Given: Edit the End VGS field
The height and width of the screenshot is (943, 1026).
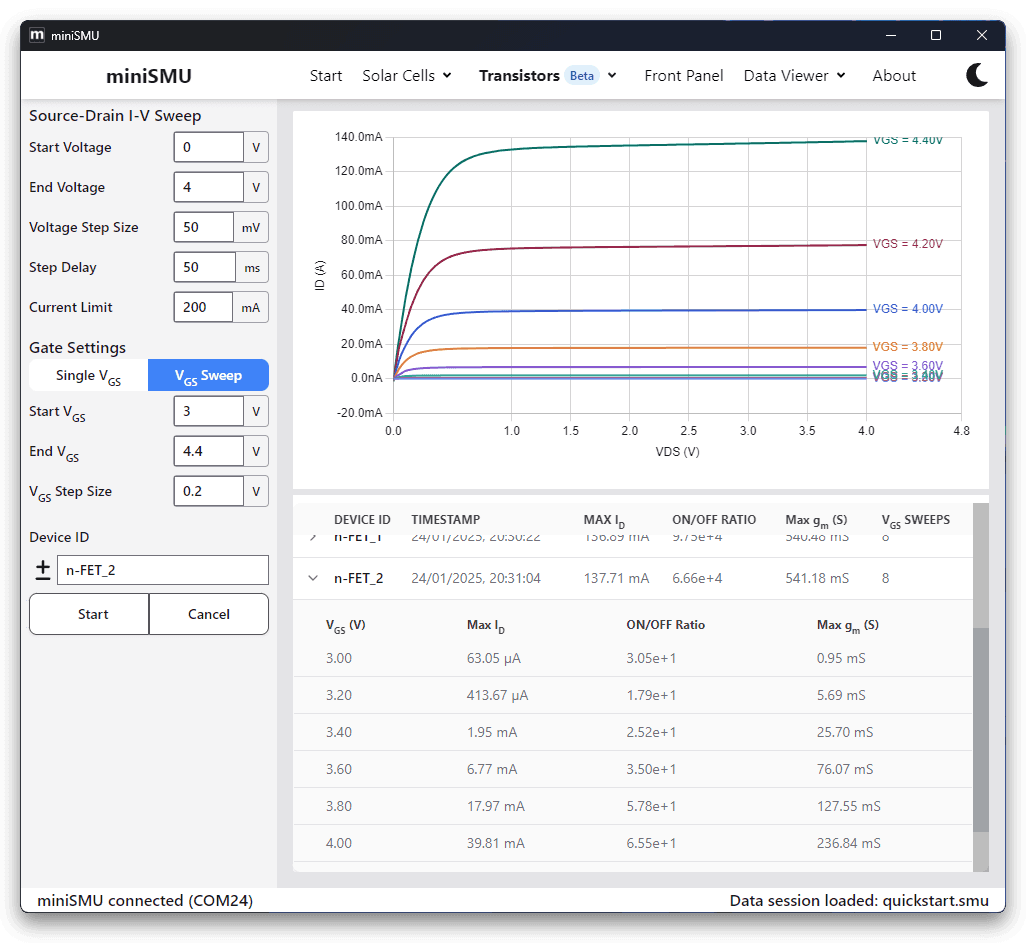Looking at the screenshot, I should click(x=209, y=451).
